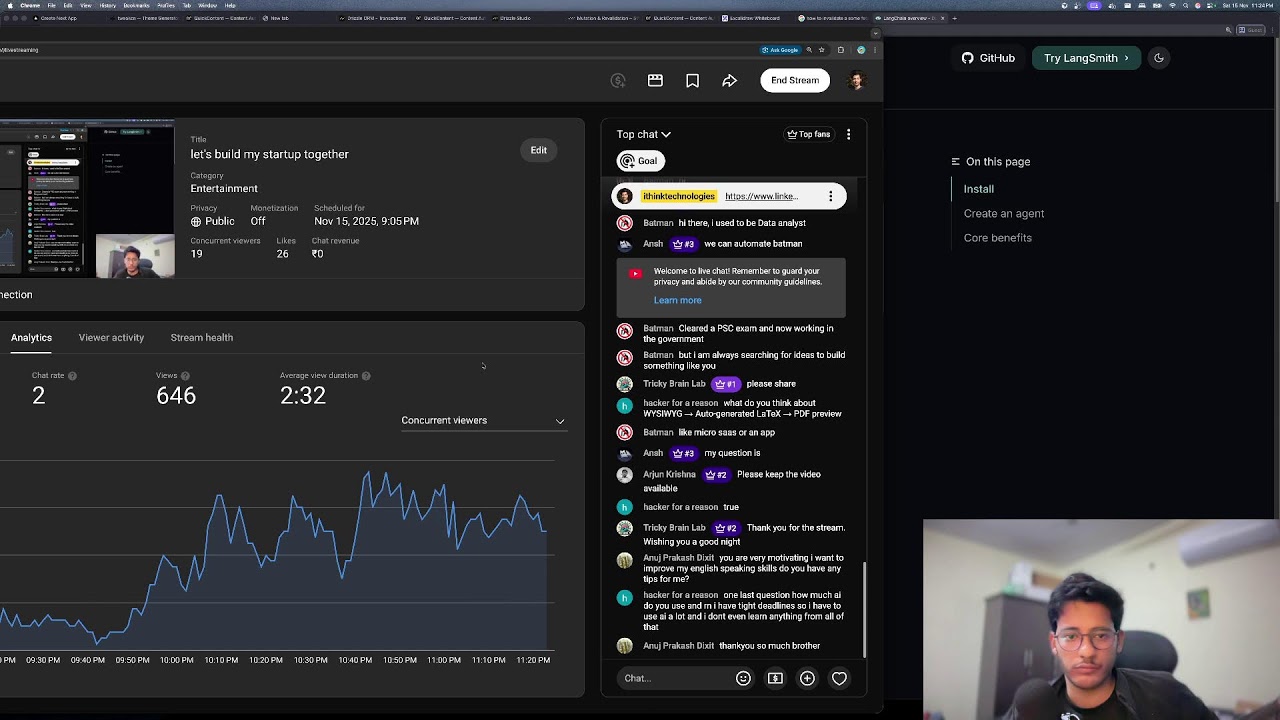Switch to the Viewer activity tab
Viewport: 1280px width, 720px height.
(111, 338)
